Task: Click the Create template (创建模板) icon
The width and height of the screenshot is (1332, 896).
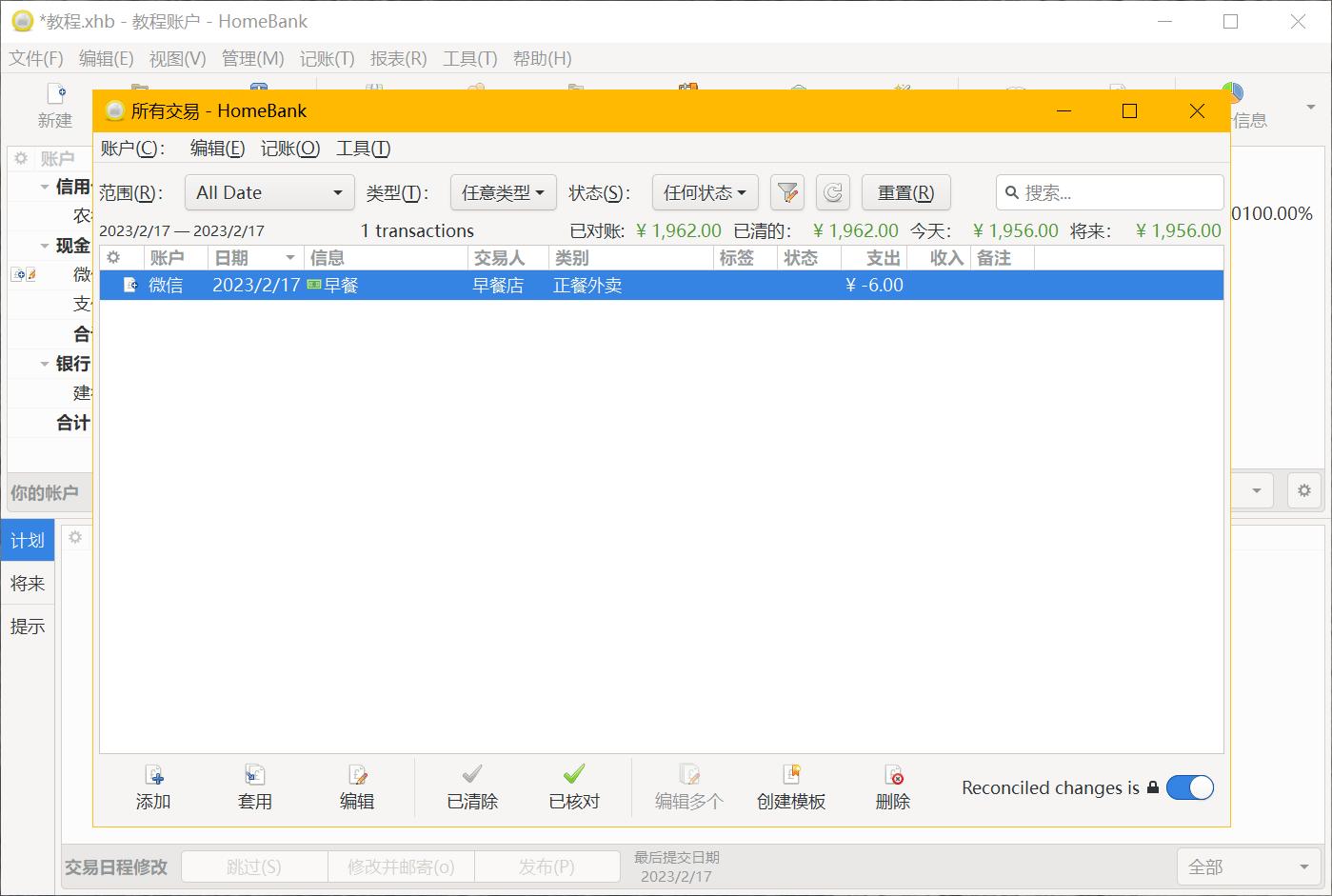Action: point(791,775)
